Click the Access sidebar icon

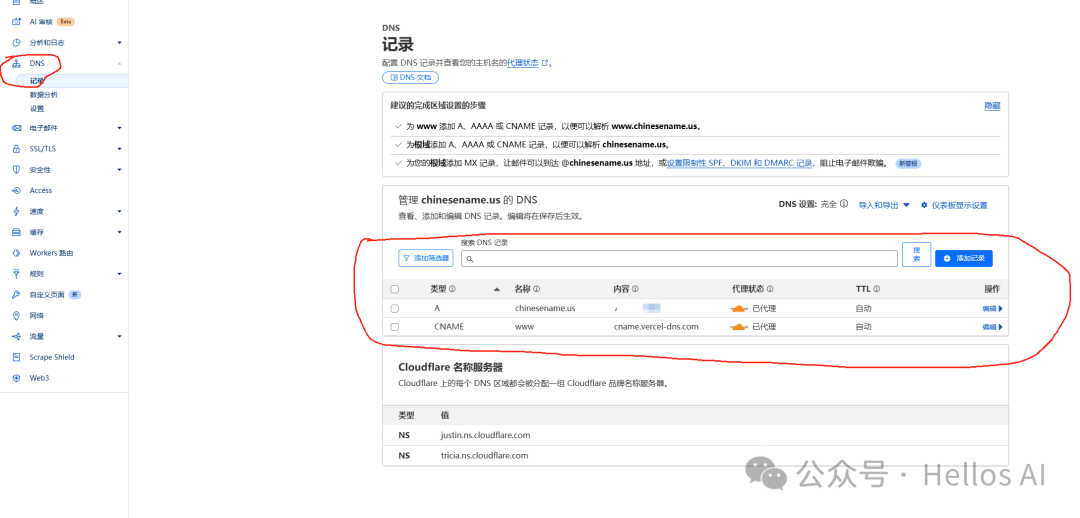[17, 190]
